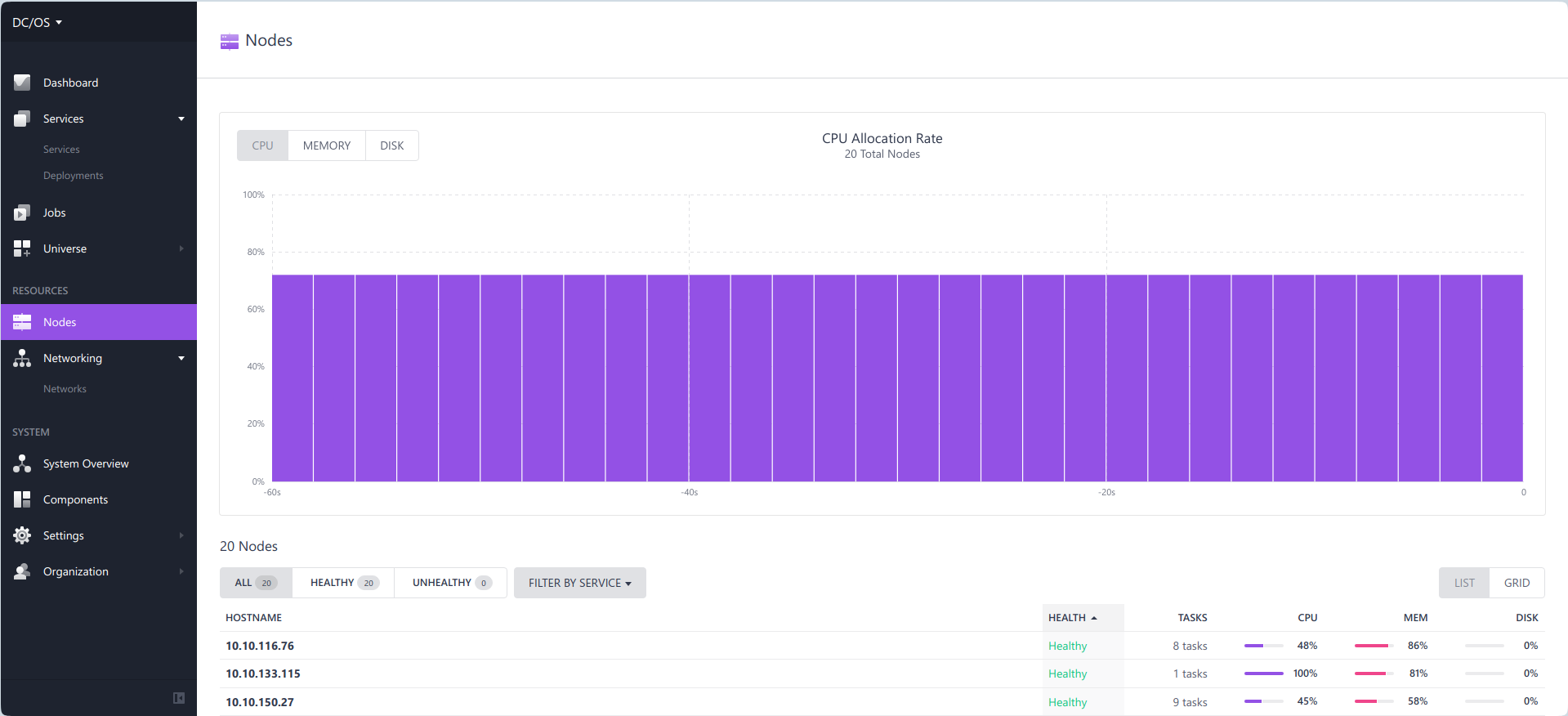Collapse the Networking menu arrow
Screen dimensions: 1568x716
pos(181,358)
